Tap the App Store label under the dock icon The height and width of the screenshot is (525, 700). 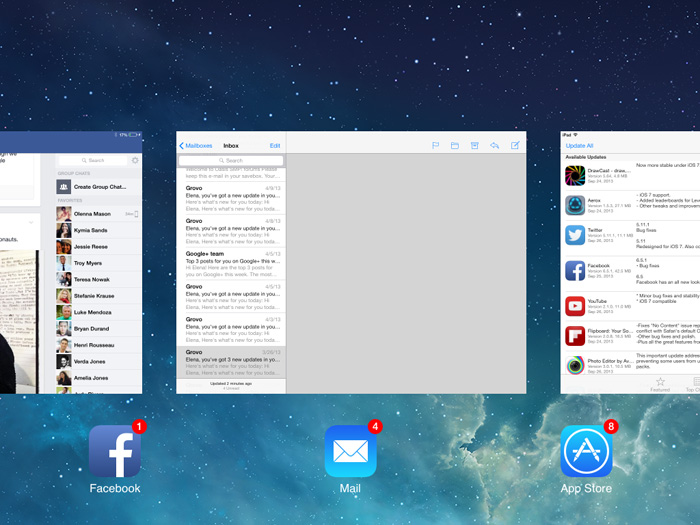(586, 488)
